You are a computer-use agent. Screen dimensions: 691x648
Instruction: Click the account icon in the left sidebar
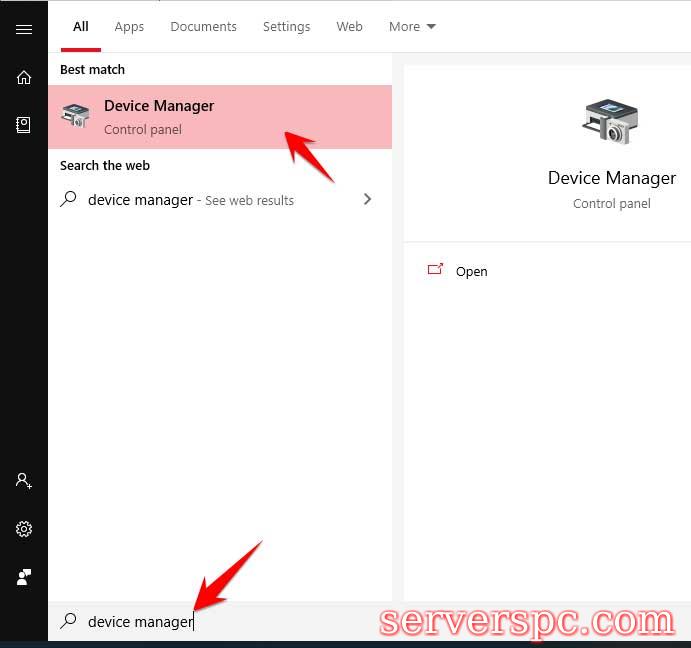[24, 481]
